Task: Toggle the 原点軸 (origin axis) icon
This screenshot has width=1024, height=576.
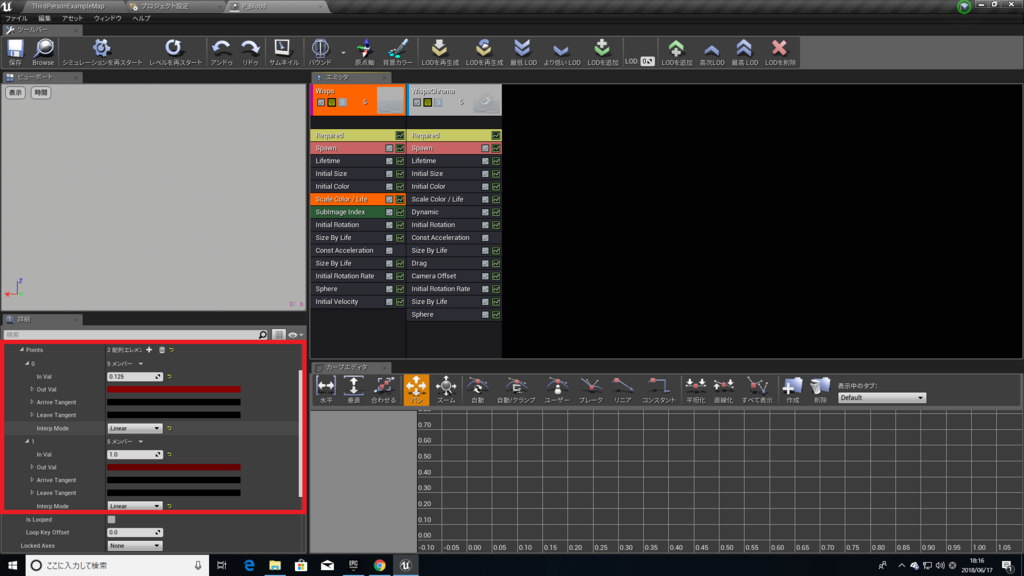Action: [x=364, y=52]
